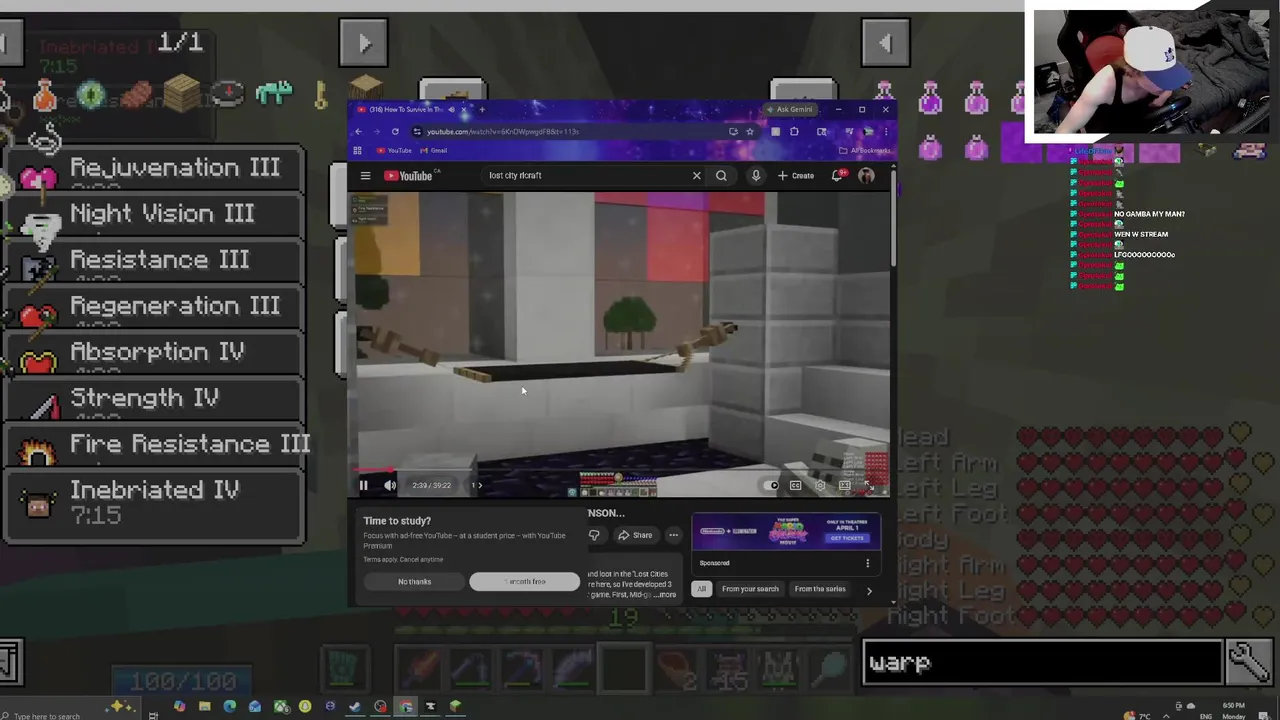Screen dimensions: 1280x720
Task: Open the Create menu on YouTube
Action: click(x=796, y=176)
